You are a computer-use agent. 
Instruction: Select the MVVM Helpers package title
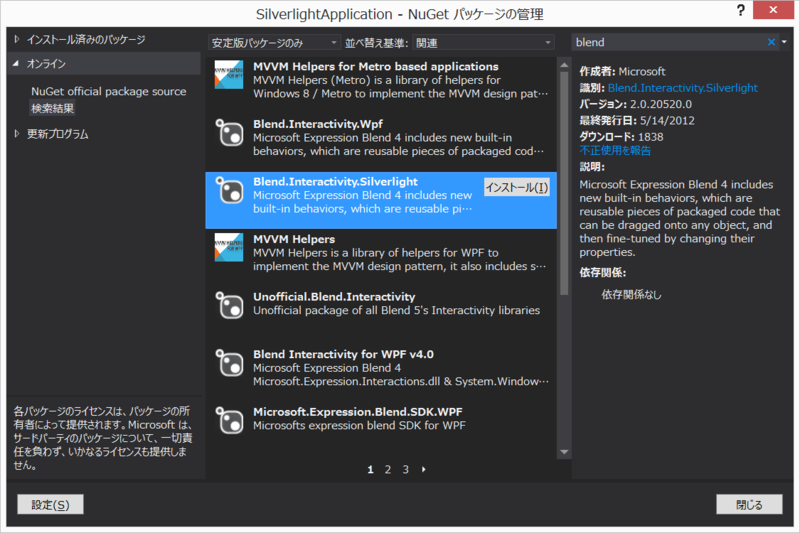pos(294,239)
